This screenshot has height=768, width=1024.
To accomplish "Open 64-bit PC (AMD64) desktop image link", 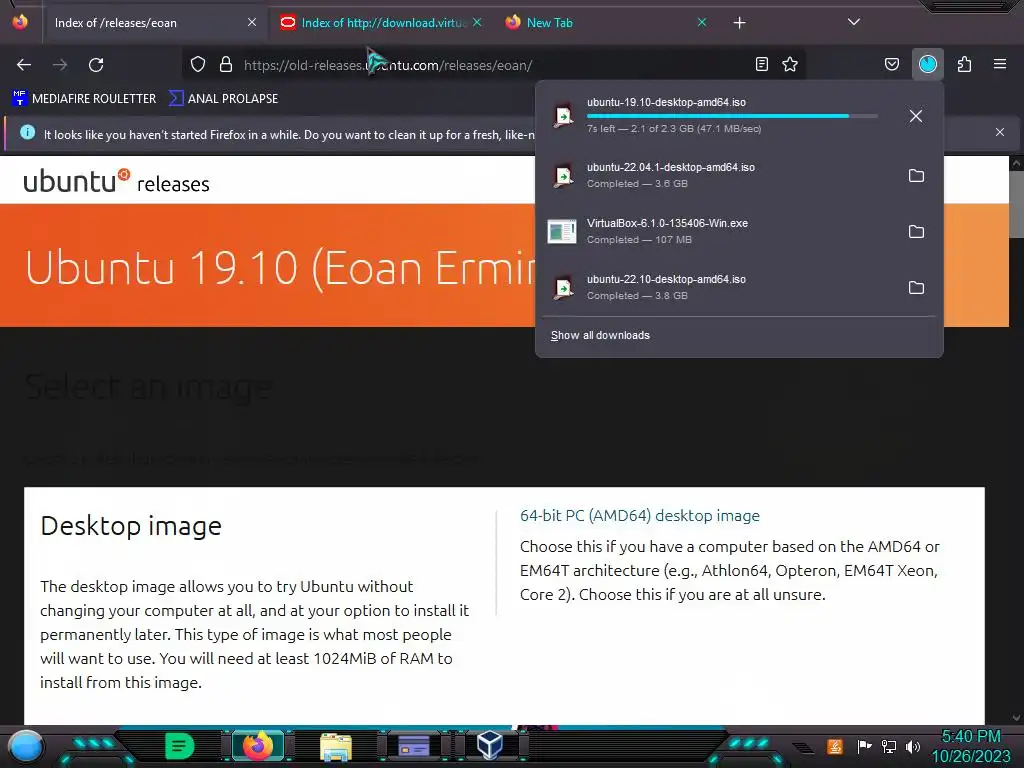I will point(640,515).
